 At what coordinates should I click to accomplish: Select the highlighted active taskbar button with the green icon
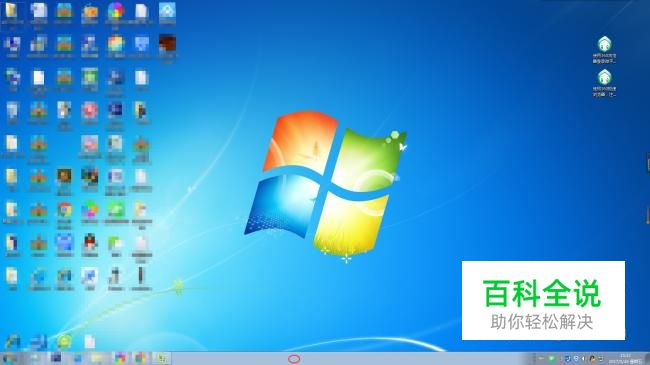(162, 358)
